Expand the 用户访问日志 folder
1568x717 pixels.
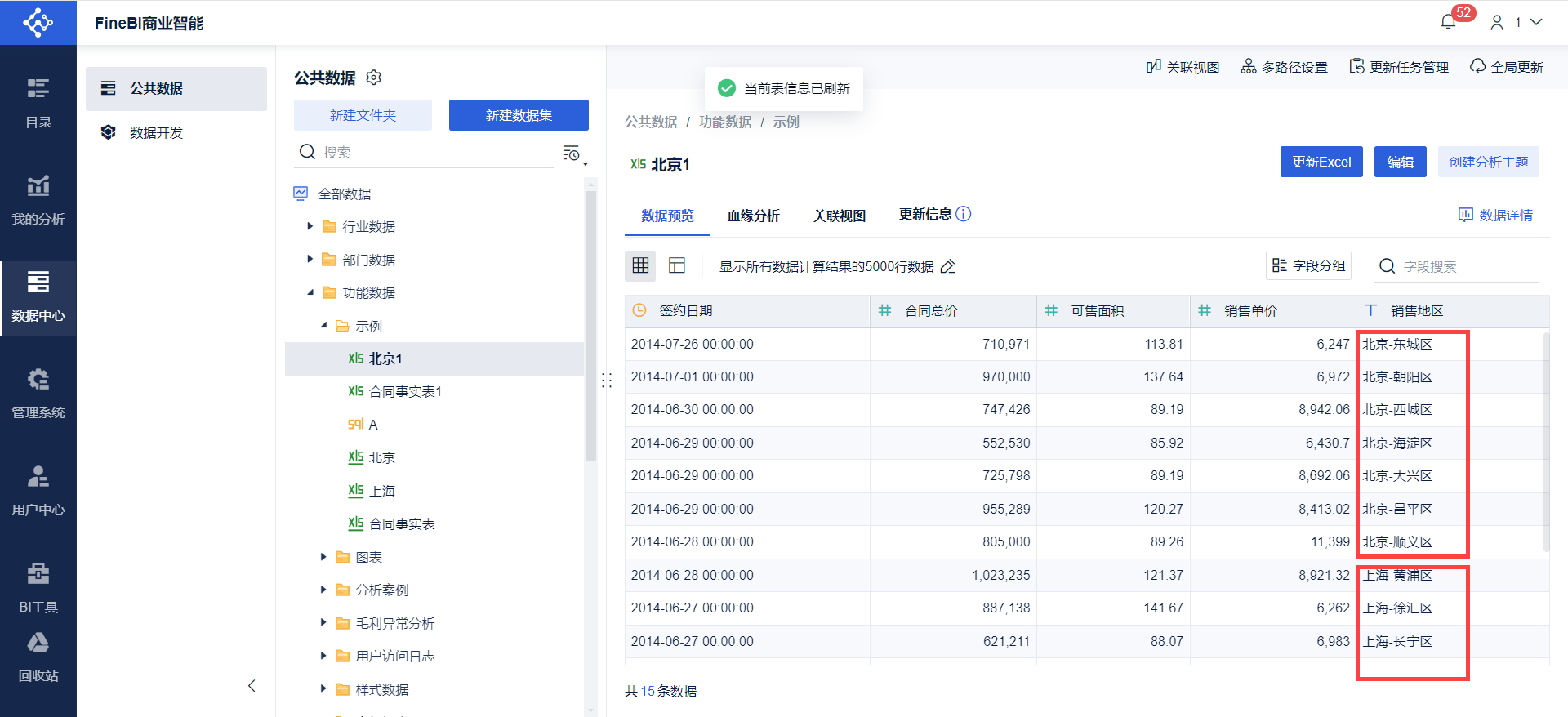click(323, 656)
